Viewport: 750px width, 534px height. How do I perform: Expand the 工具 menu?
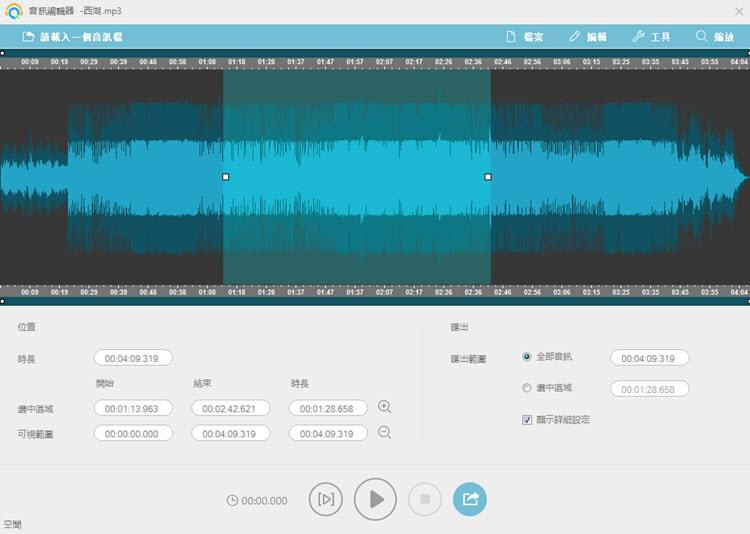coord(651,37)
